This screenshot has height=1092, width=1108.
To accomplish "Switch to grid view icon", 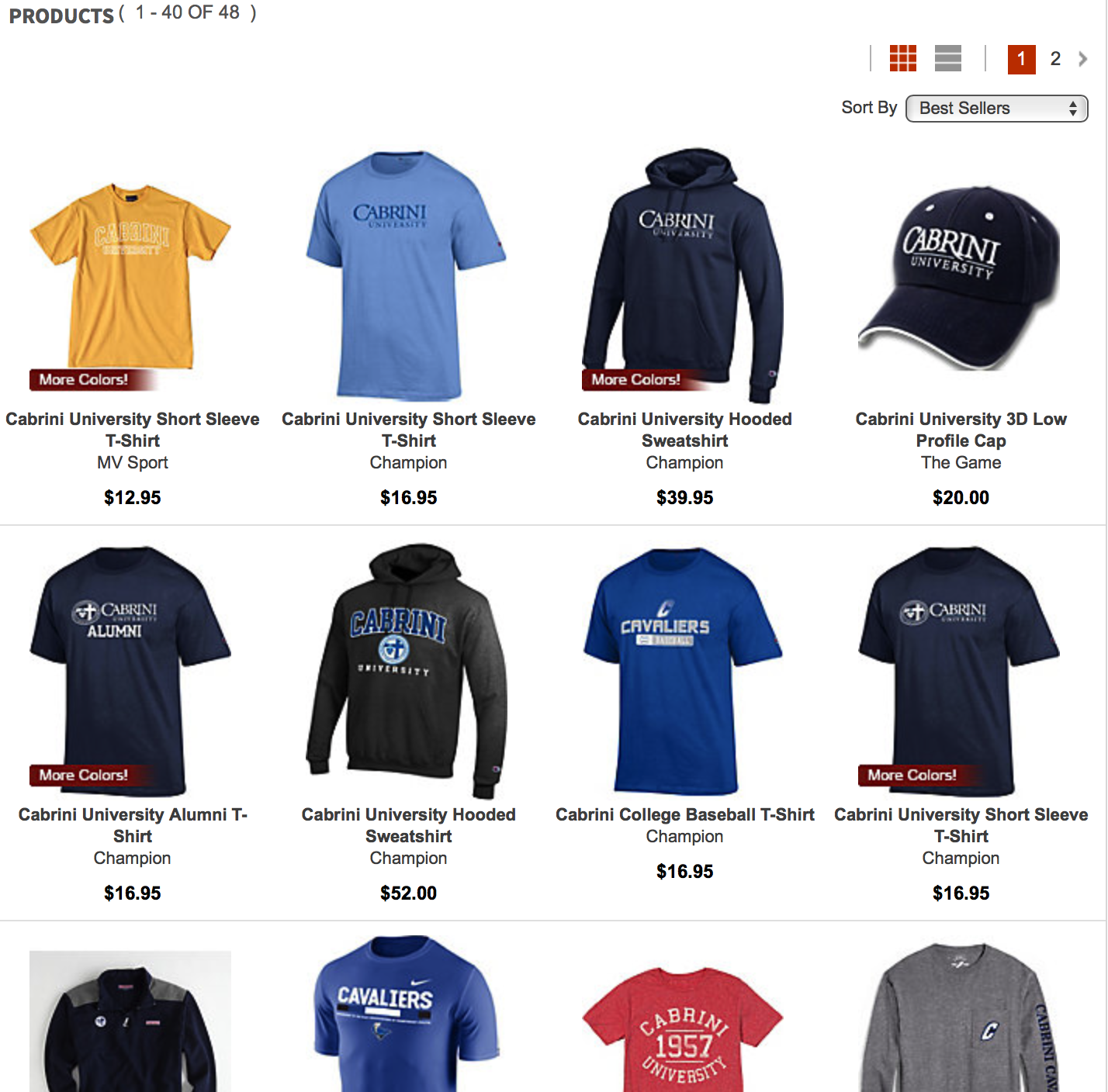I will point(902,58).
